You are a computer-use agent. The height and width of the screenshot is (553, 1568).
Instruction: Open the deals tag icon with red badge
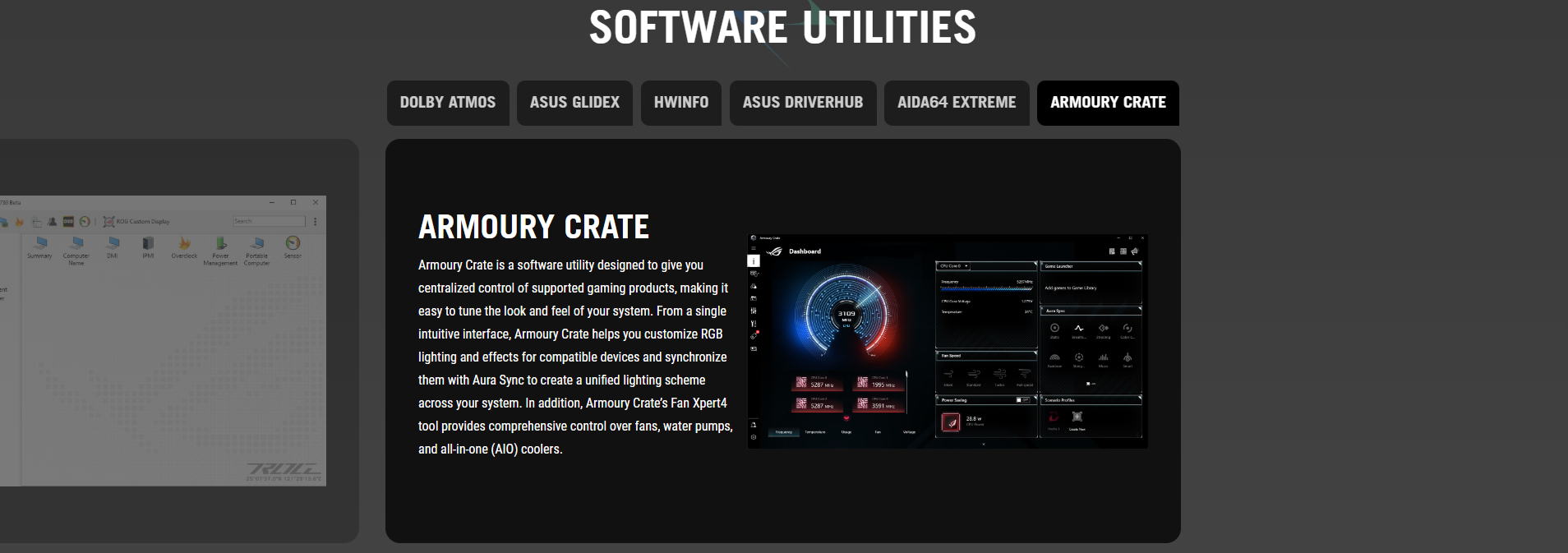coord(754,335)
